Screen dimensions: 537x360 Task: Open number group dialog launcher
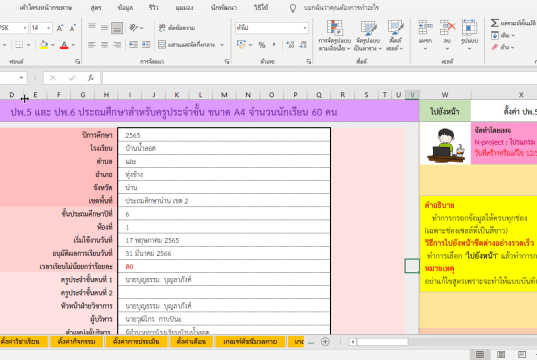pos(309,61)
